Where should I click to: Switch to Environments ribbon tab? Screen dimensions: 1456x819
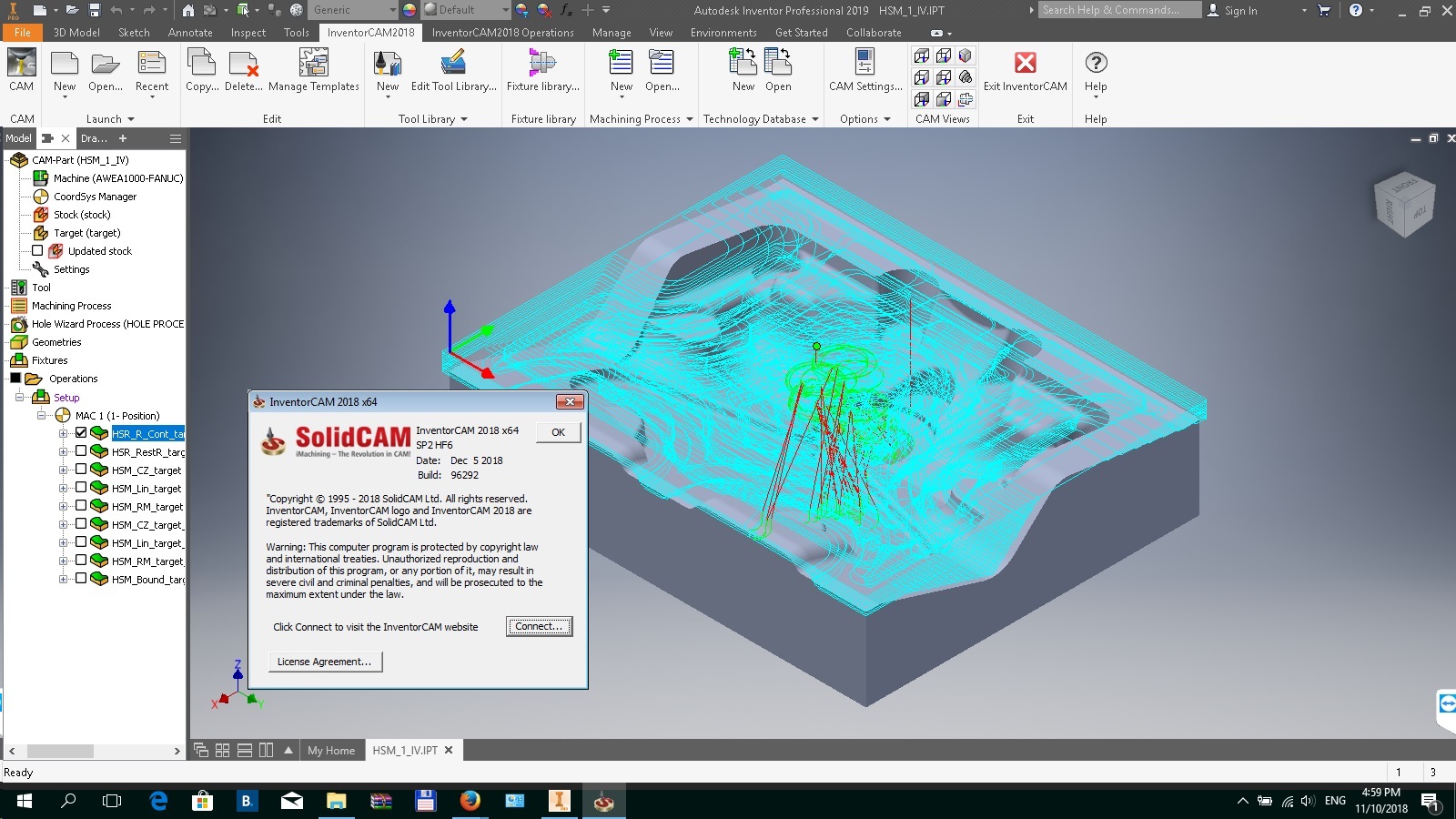click(723, 33)
